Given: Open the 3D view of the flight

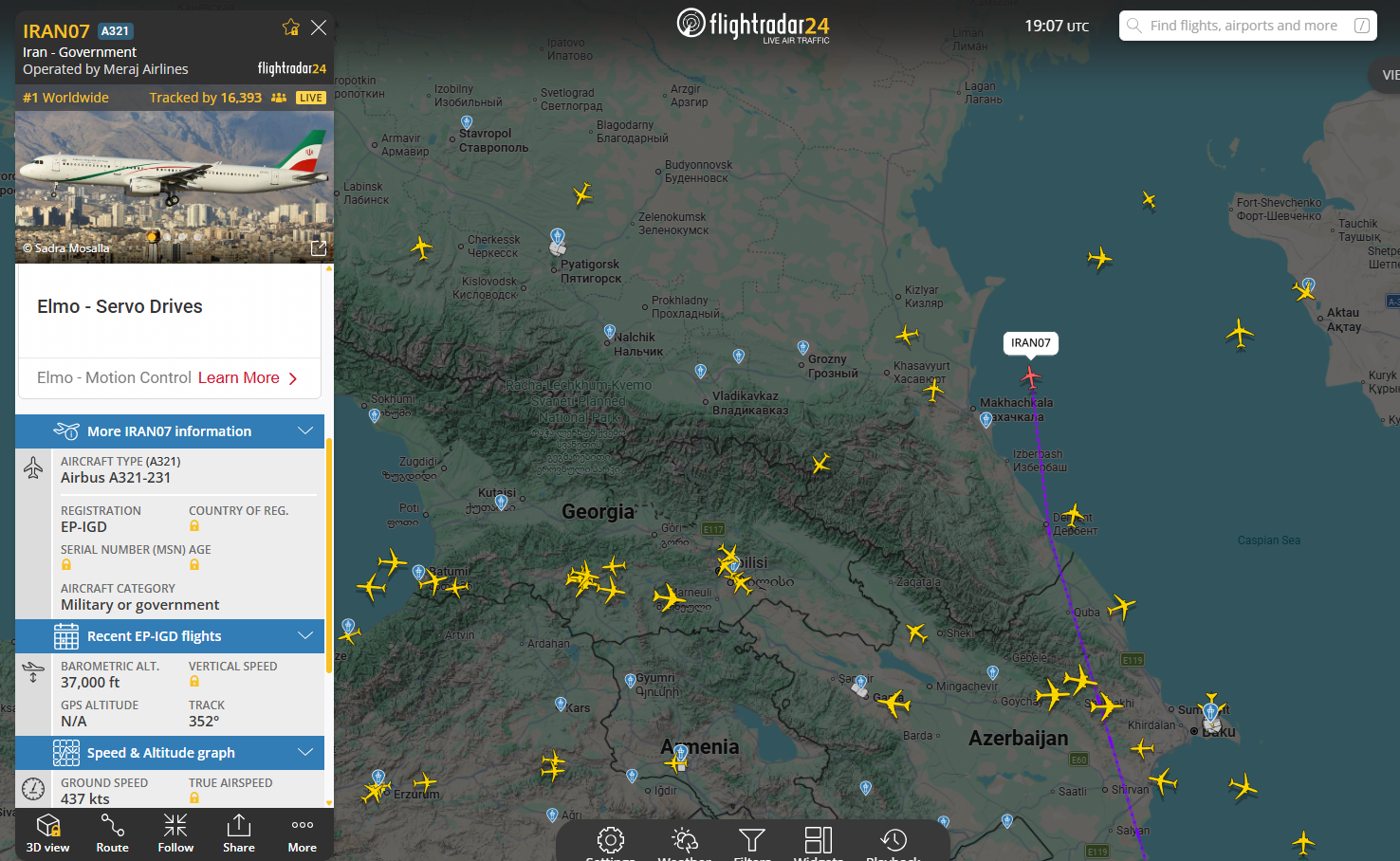Looking at the screenshot, I should (47, 834).
